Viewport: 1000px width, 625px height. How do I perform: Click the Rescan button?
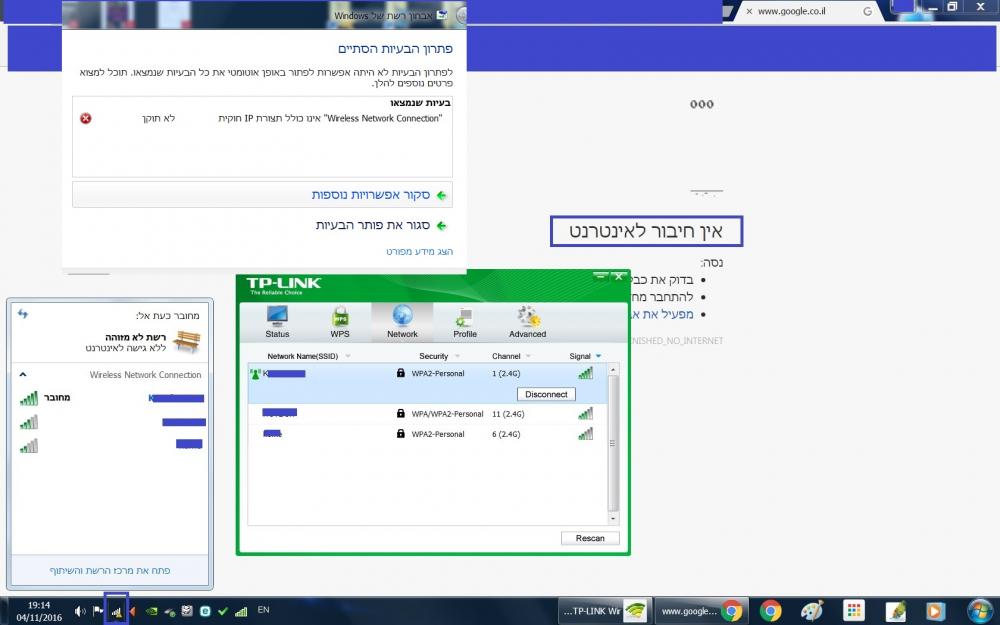click(x=590, y=538)
